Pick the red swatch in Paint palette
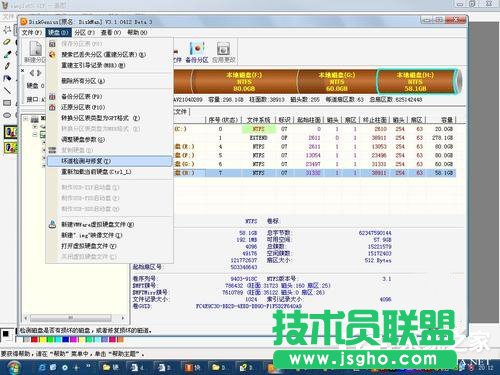Screen dimensions: 500x375 tap(34, 340)
